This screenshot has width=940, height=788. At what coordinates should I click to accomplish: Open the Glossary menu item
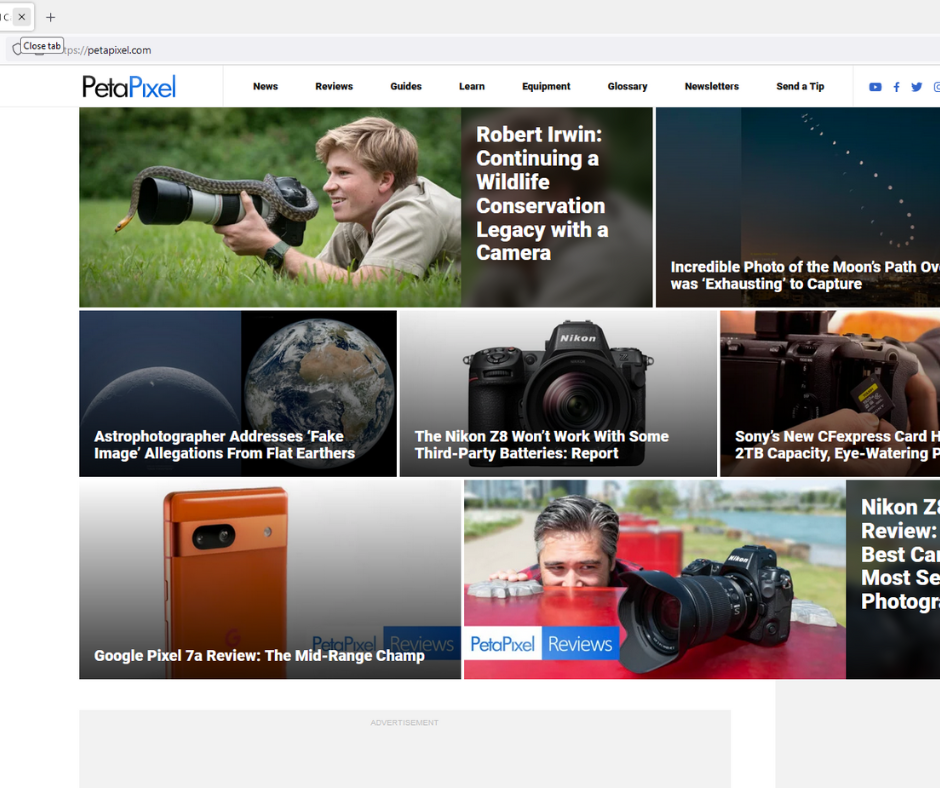(628, 86)
